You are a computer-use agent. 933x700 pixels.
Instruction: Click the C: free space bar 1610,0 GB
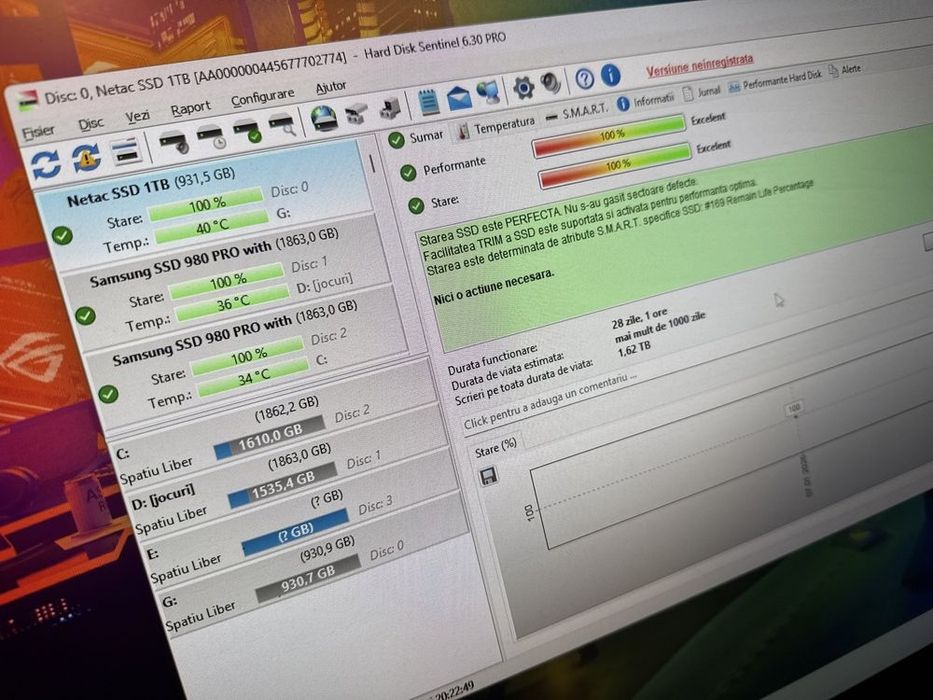(x=269, y=438)
